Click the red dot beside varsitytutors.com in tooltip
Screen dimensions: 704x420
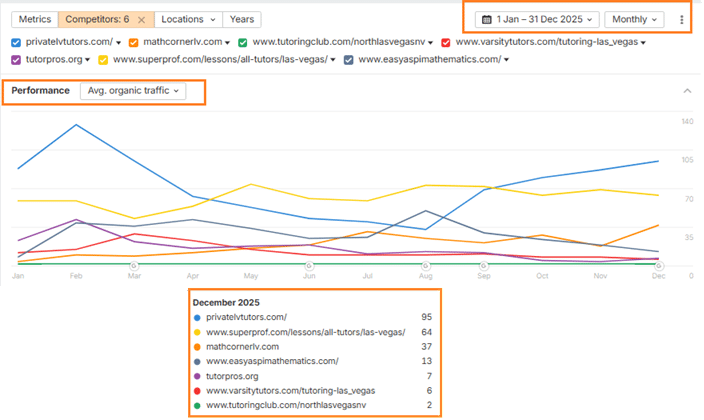point(197,391)
